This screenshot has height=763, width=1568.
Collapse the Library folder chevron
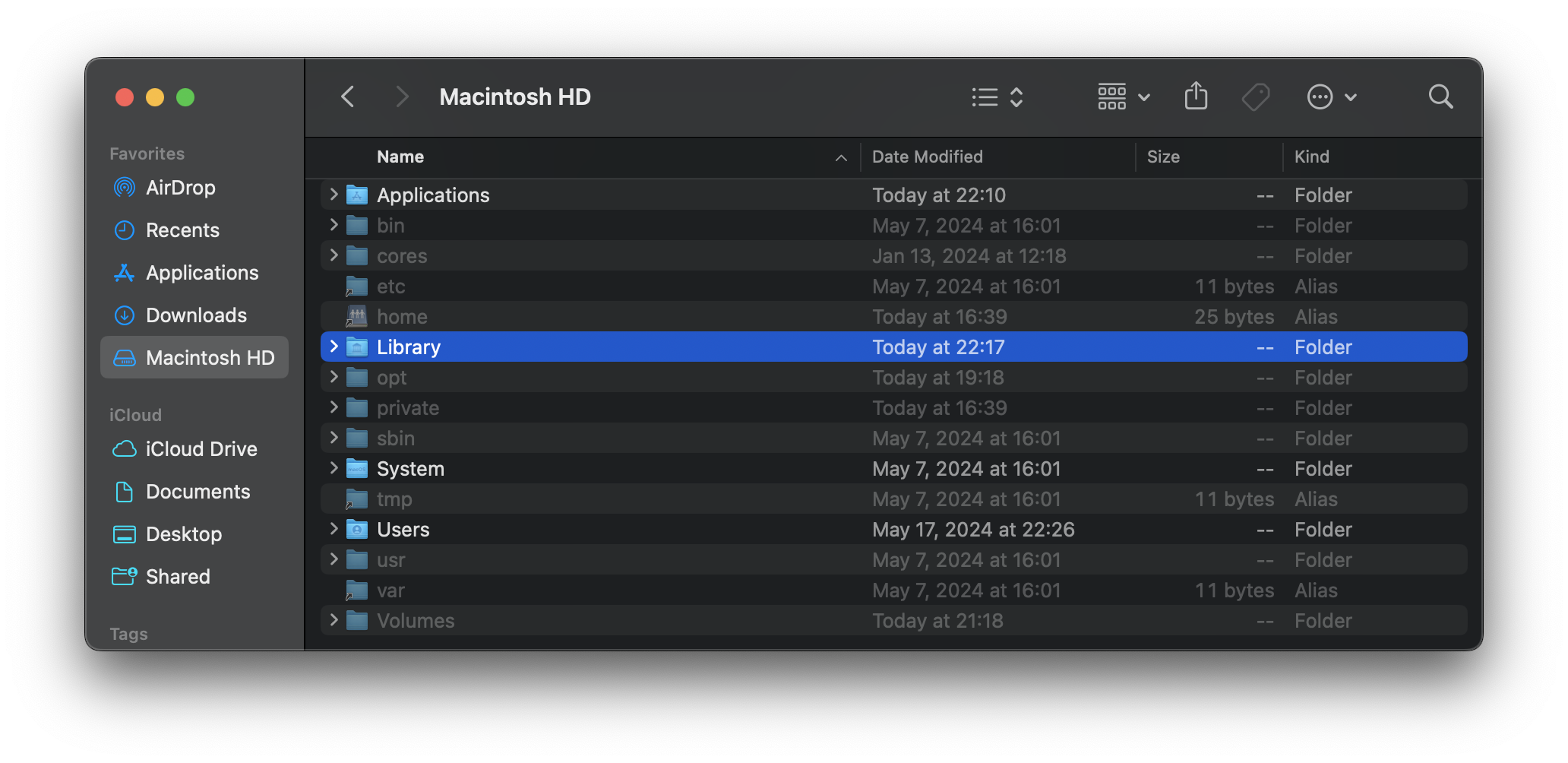(333, 347)
